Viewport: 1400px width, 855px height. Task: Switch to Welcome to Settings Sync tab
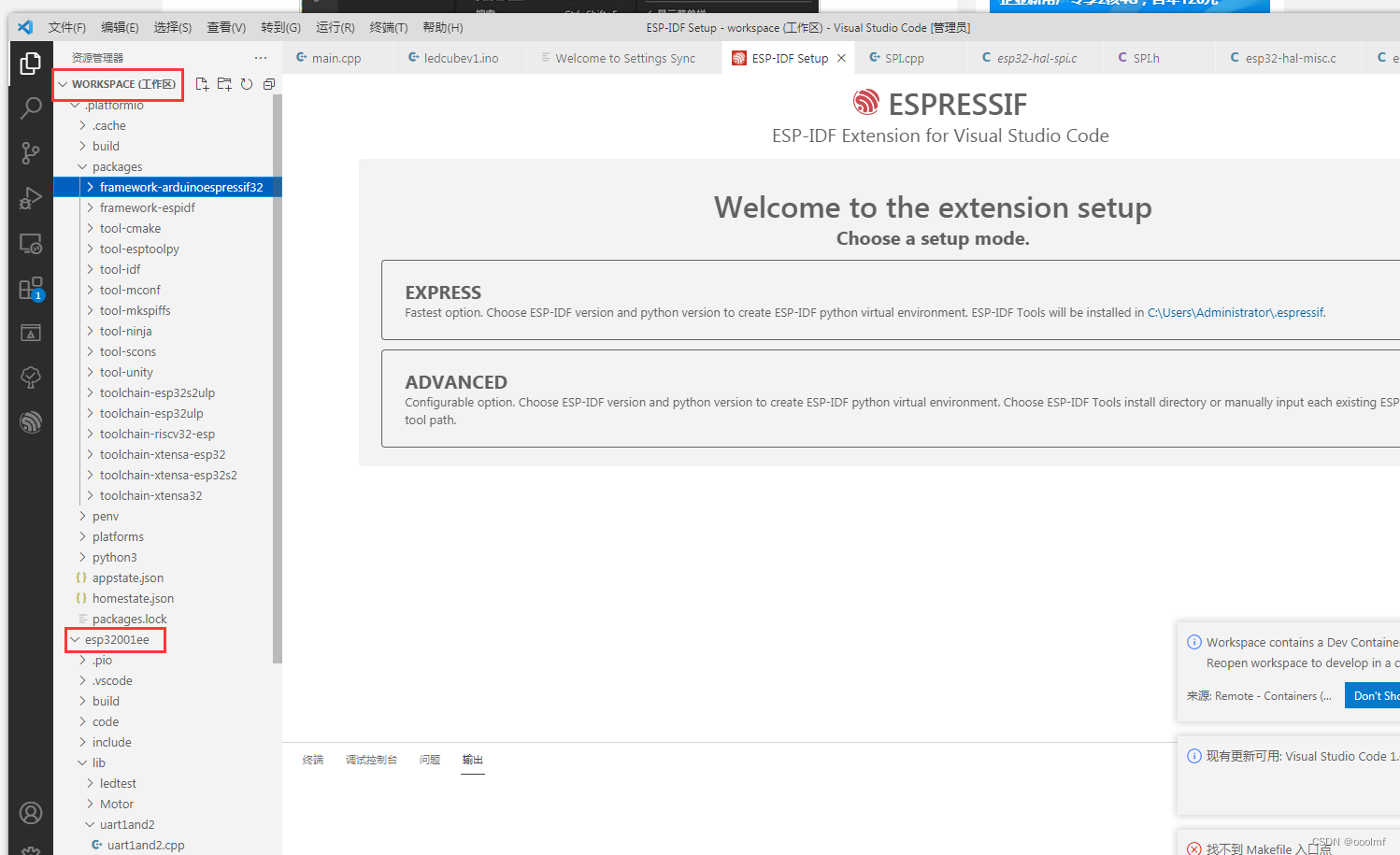(625, 58)
